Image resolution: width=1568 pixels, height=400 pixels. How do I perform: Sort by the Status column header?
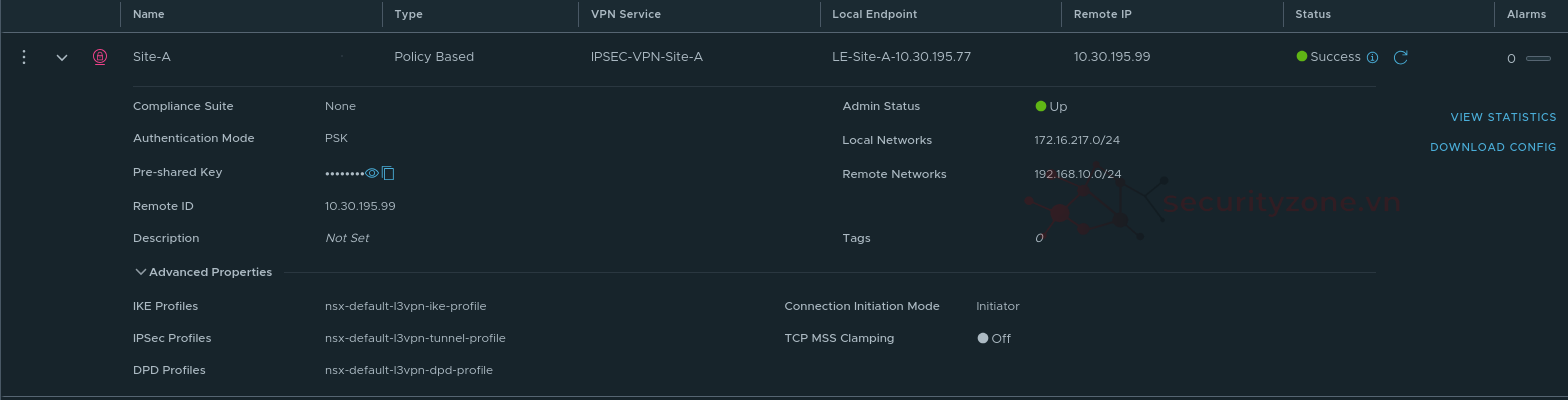1312,14
